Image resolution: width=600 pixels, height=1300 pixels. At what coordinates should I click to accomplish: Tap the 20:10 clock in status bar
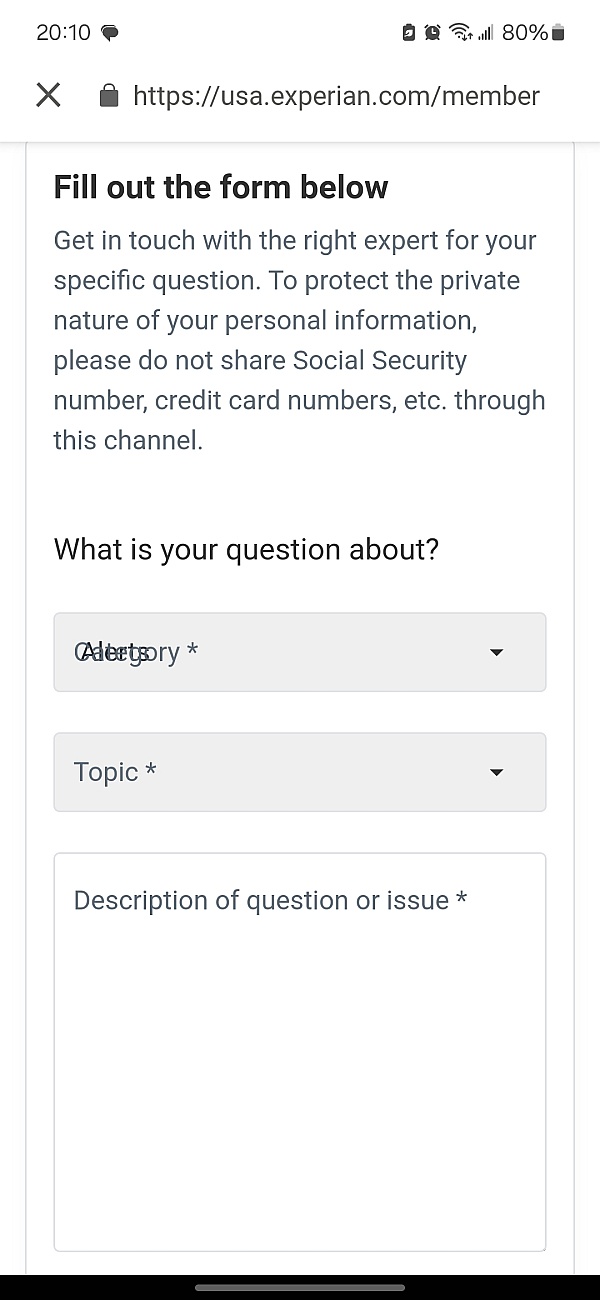[63, 33]
